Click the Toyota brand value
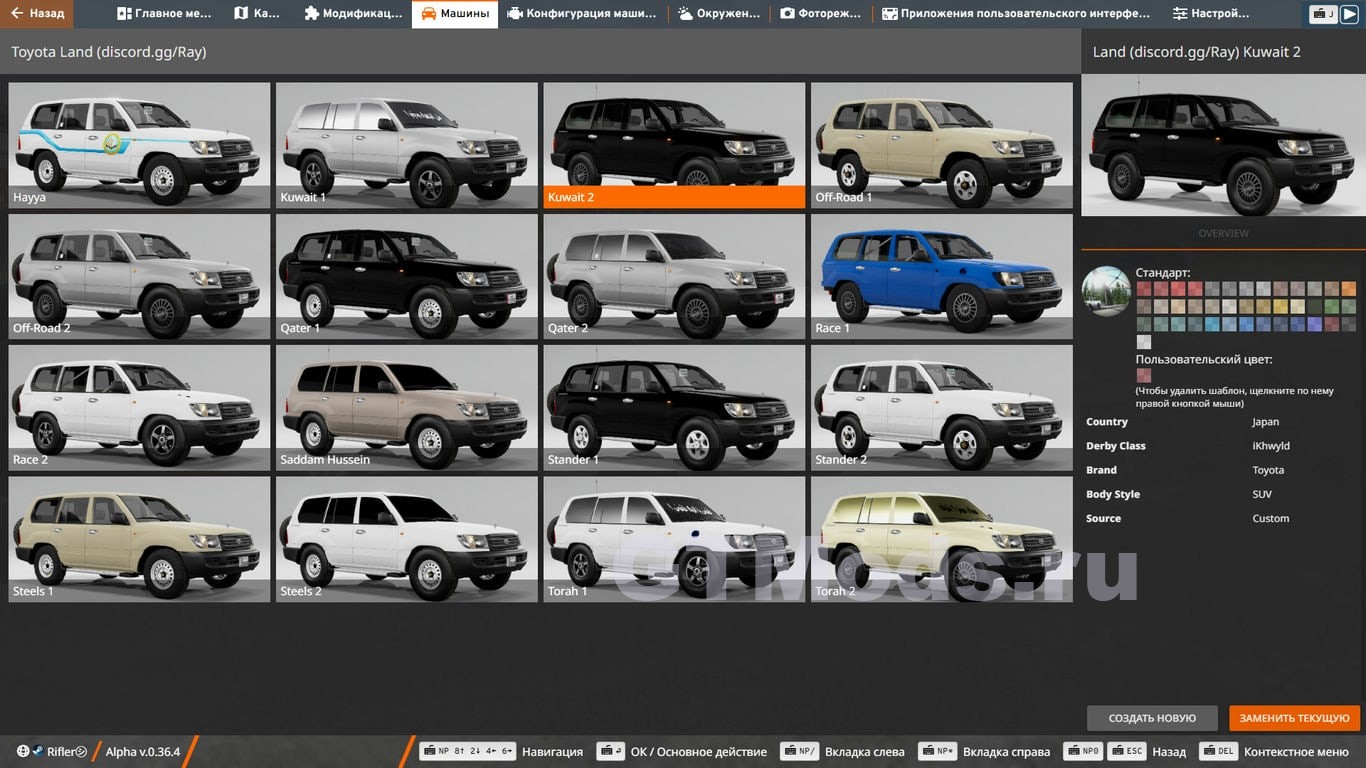Screen dimensions: 1366x768 [x=1268, y=470]
